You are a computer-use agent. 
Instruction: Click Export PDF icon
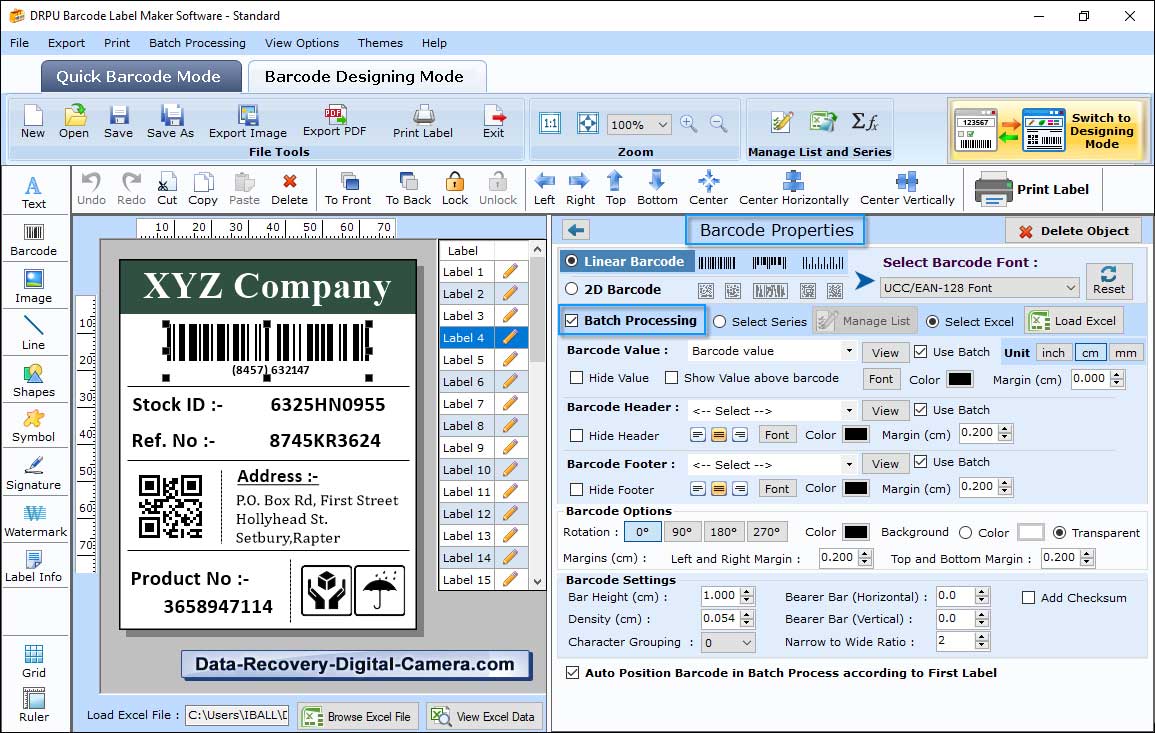coord(334,122)
